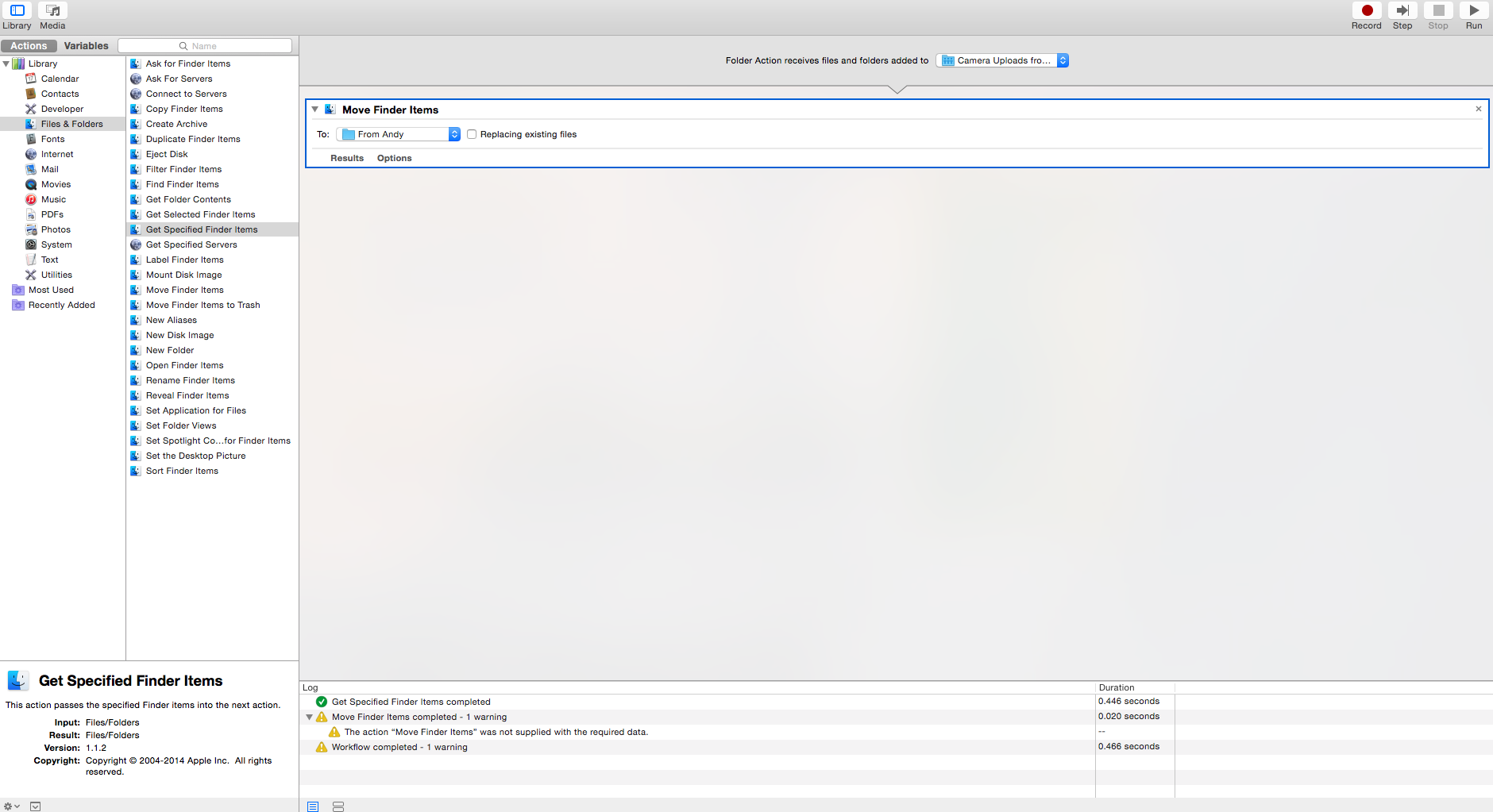Select Eject Disk action
This screenshot has height=812, width=1493.
(213, 154)
